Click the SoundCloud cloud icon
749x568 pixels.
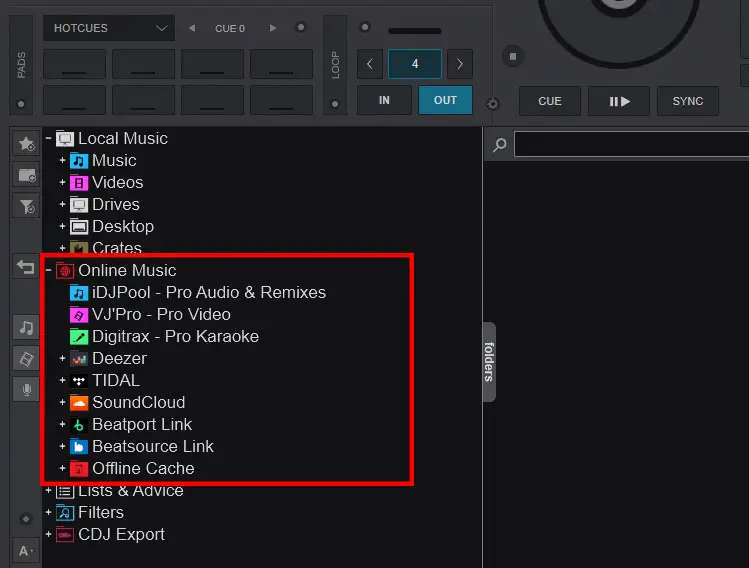79,403
